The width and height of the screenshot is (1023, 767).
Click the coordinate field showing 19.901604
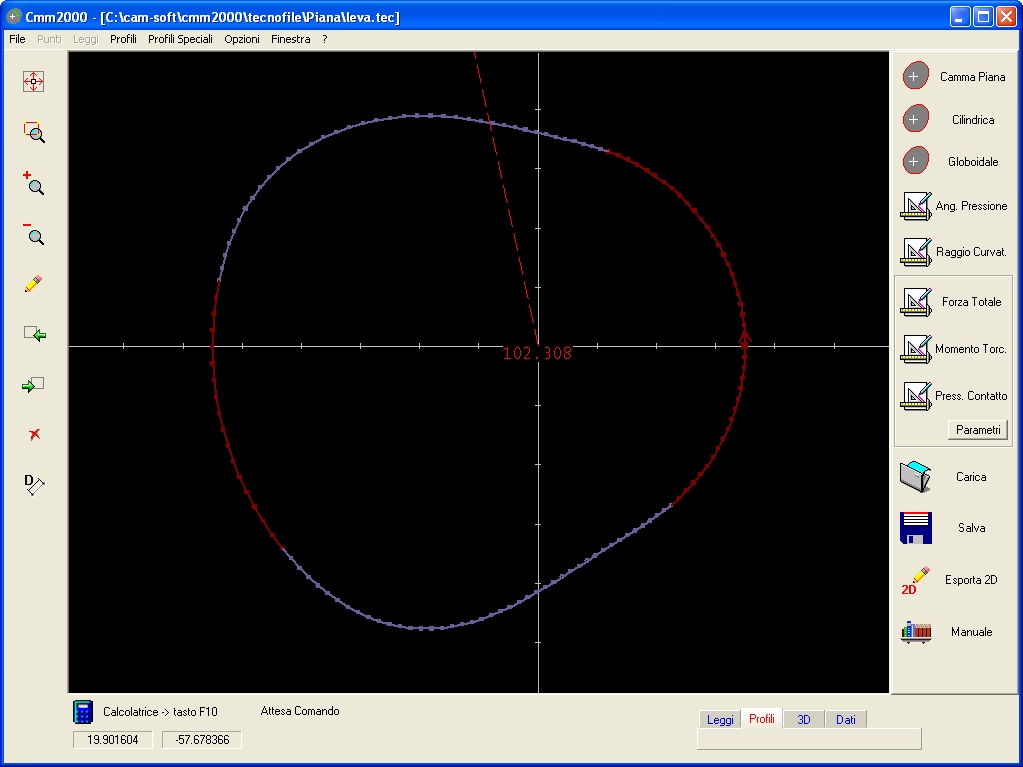tap(113, 740)
